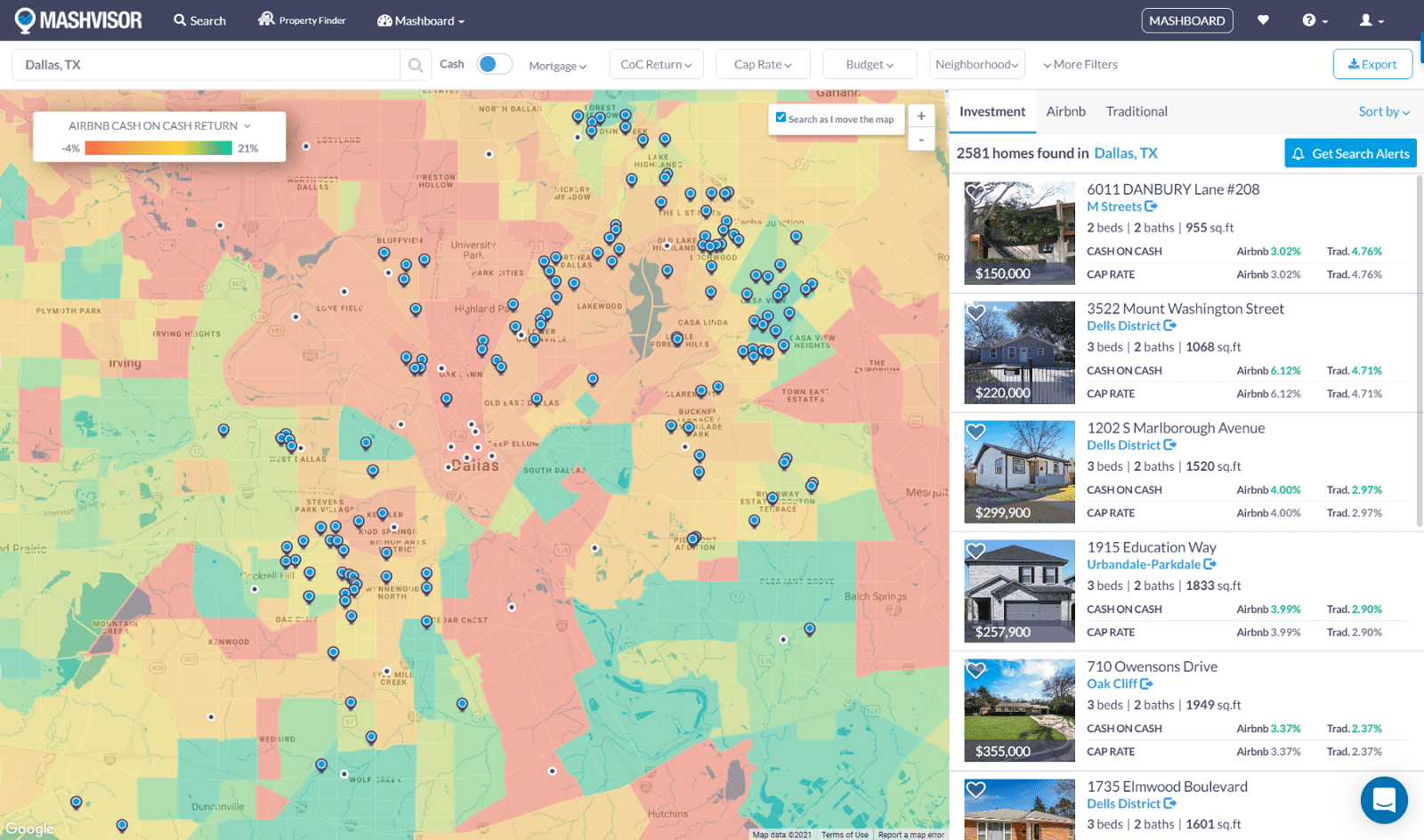Screen dimensions: 1424x840
Task: Expand the CoC Return filter dropdown
Action: coord(656,65)
